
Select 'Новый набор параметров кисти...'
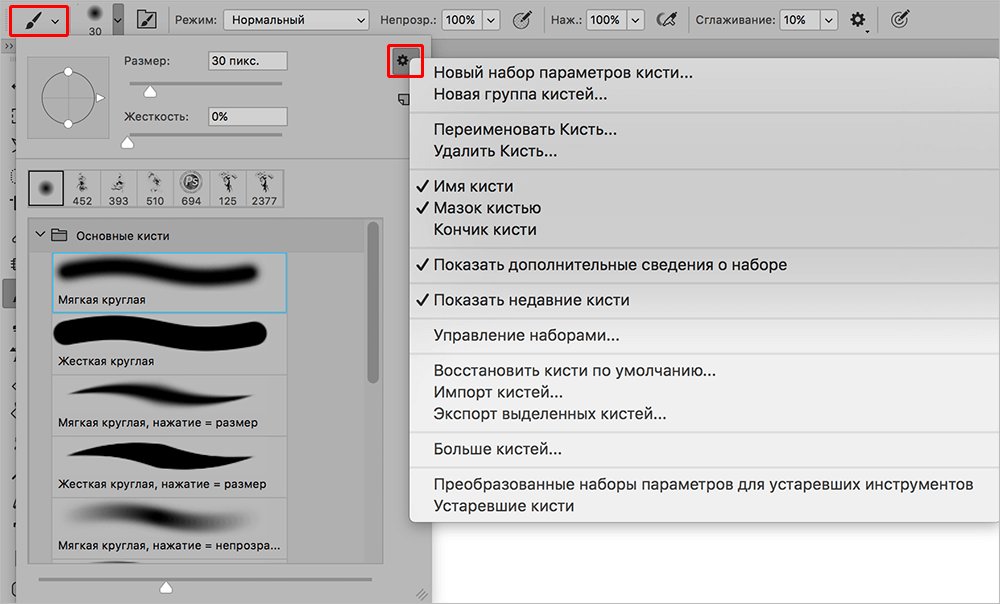click(563, 73)
